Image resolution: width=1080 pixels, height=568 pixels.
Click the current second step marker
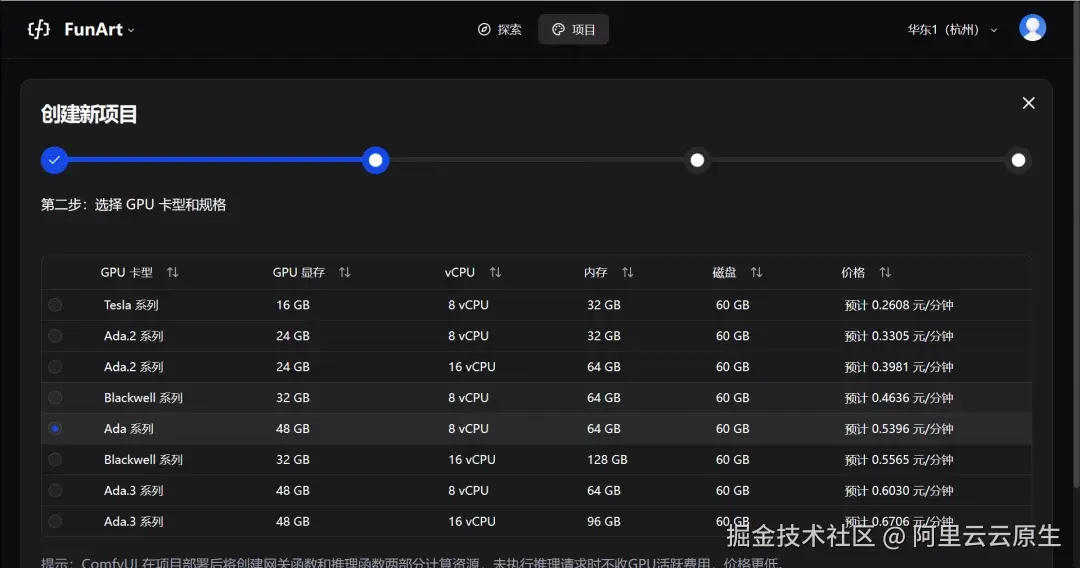tap(375, 160)
